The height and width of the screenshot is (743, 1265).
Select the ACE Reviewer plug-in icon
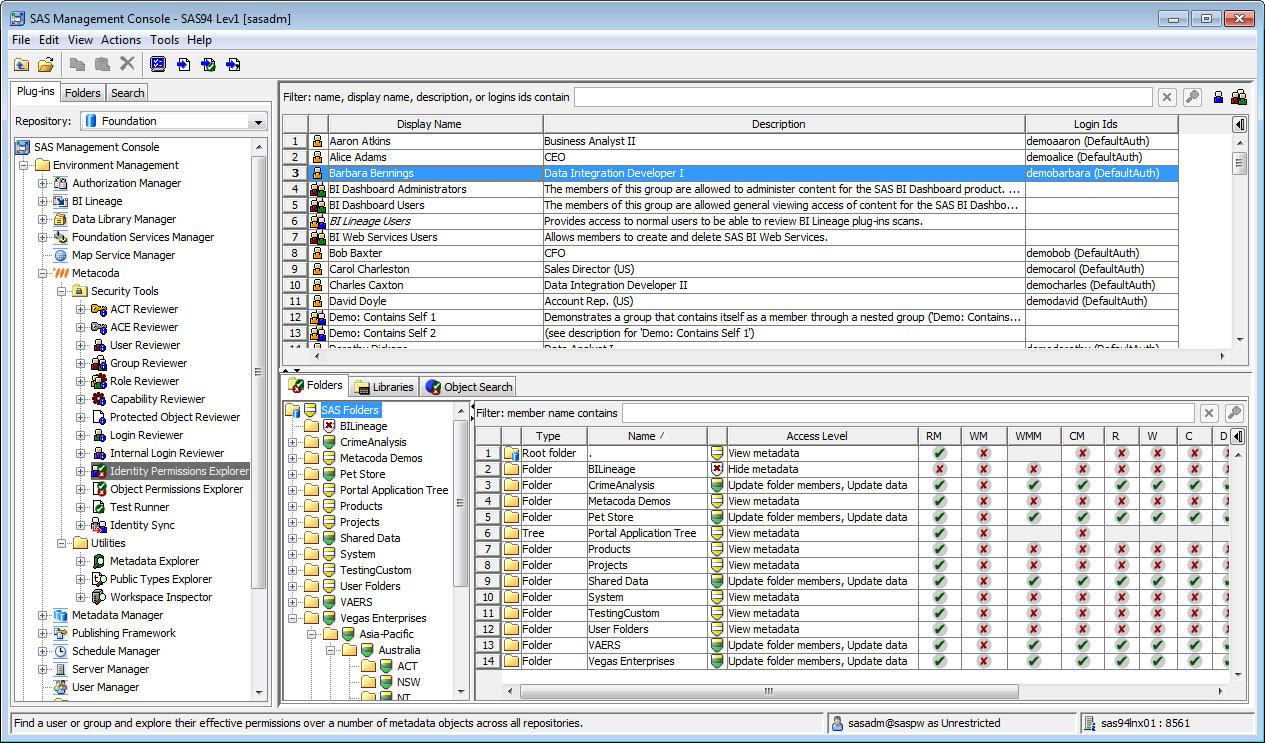pos(99,327)
